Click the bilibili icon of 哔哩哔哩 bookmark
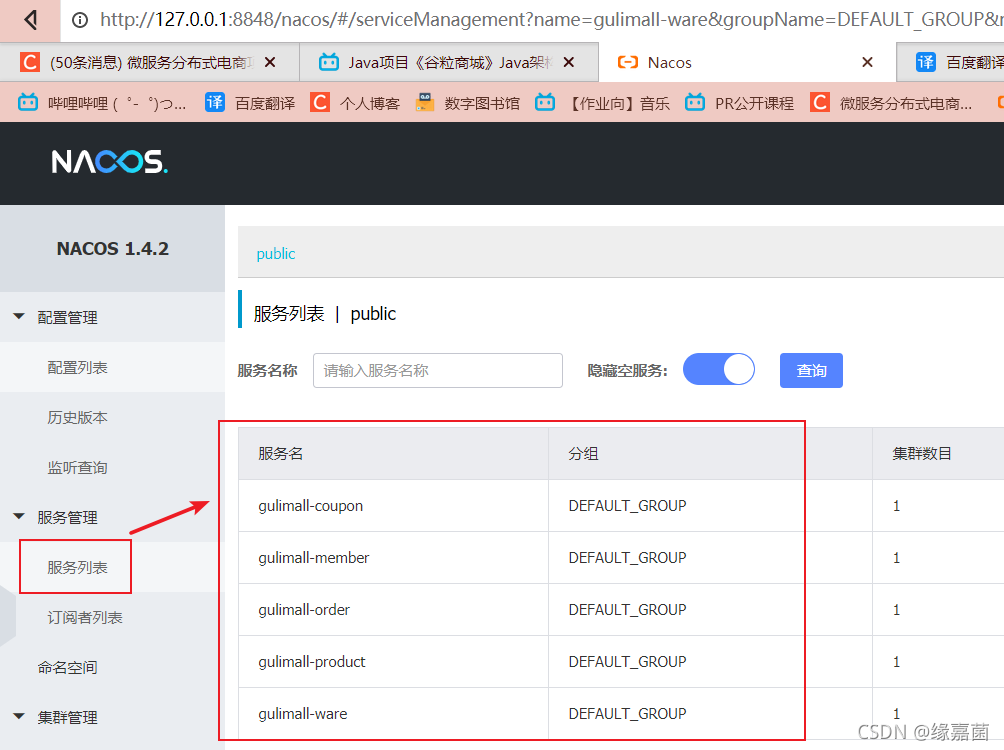This screenshot has height=750, width=1004. (28, 102)
